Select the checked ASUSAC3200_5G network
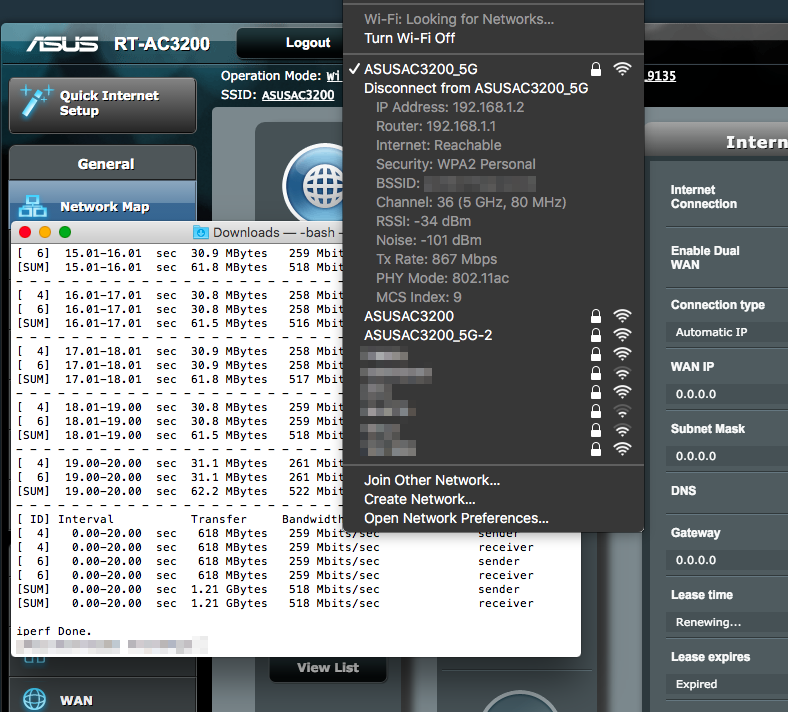The image size is (788, 712). pos(420,69)
